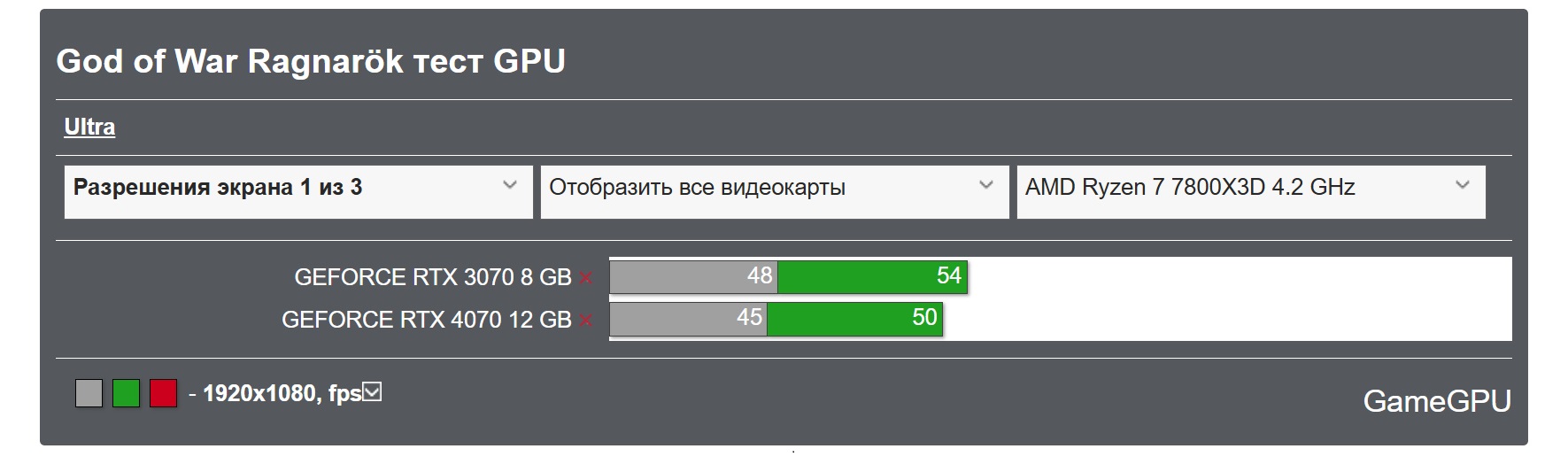Viewport: 1568px width, 472px height.
Task: Open the AMD Ryzen 7 7800X3D dropdown
Action: 1250,188
